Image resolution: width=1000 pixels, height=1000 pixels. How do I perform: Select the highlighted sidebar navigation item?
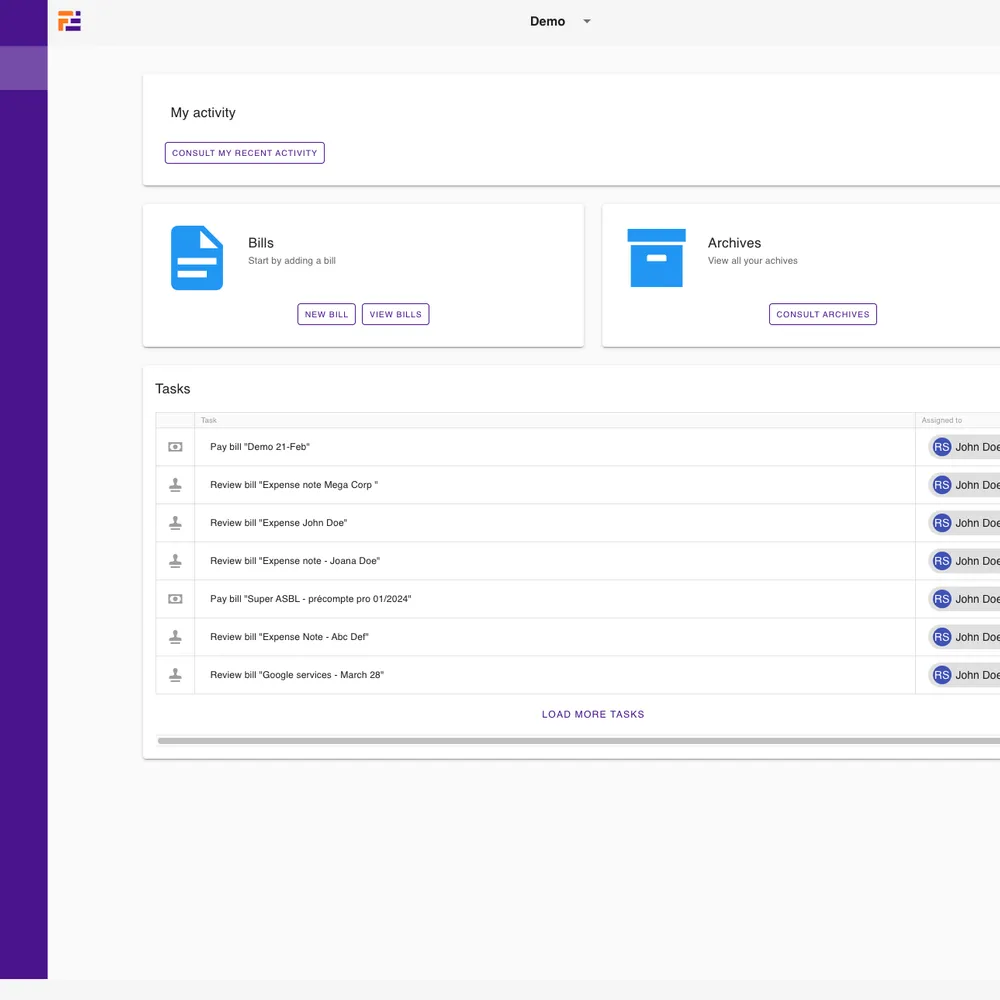tap(23, 68)
